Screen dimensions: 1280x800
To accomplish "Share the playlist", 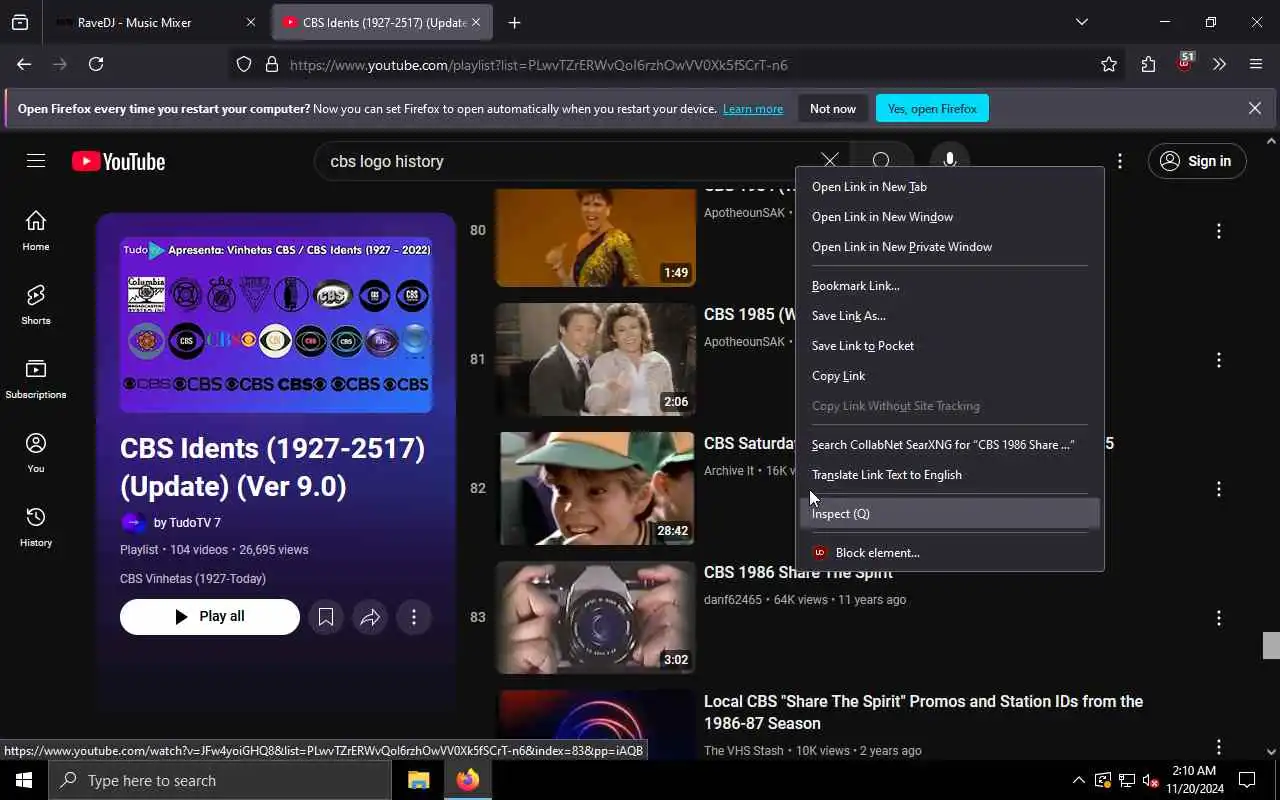I will click(x=370, y=617).
